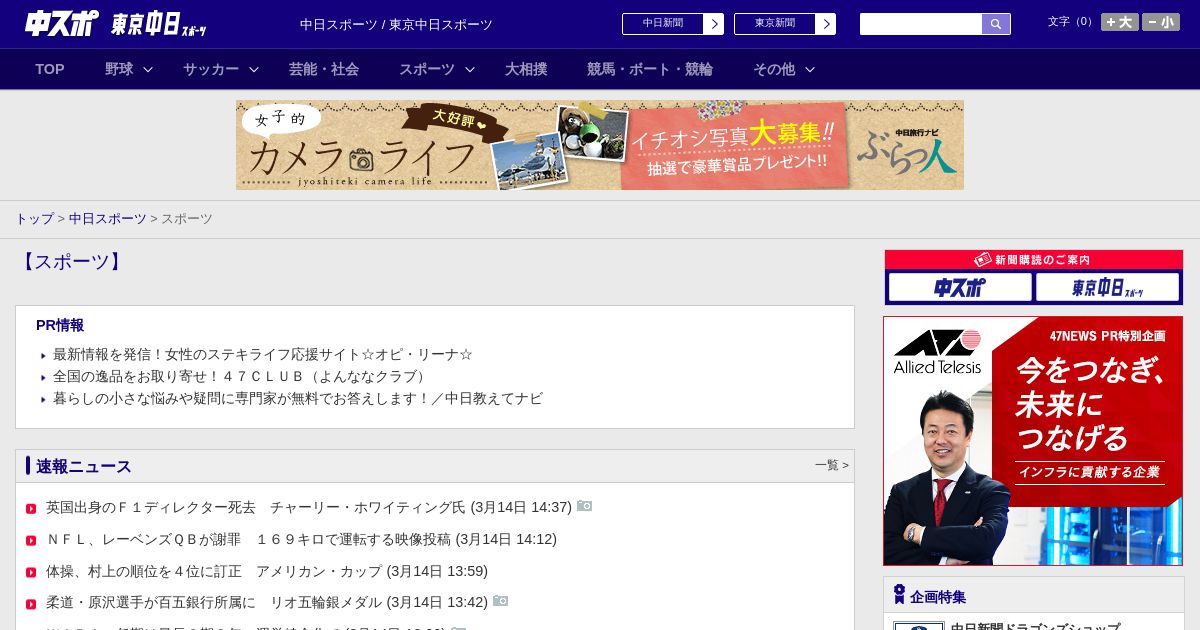Expand the スポーツ dropdown chevron

click(470, 69)
